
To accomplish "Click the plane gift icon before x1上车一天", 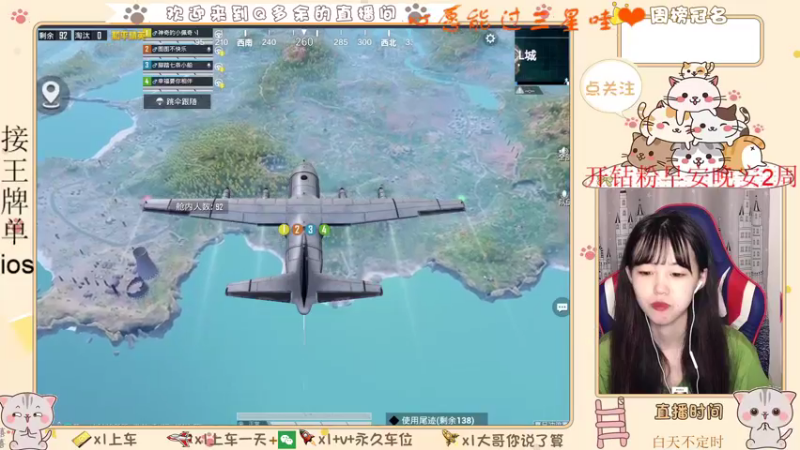I will point(180,438).
